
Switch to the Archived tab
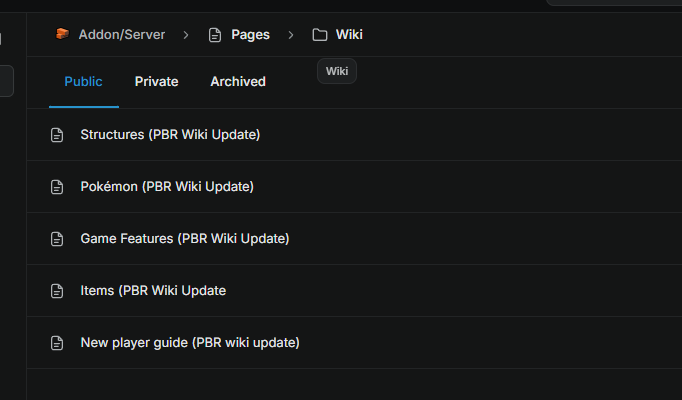pyautogui.click(x=238, y=81)
